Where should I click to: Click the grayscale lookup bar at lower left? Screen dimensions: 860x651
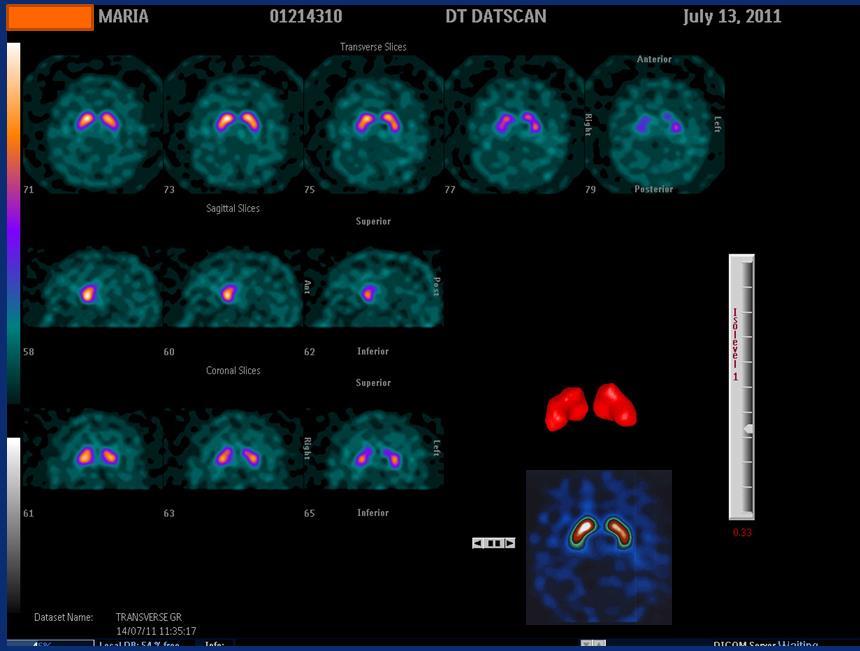13,525
